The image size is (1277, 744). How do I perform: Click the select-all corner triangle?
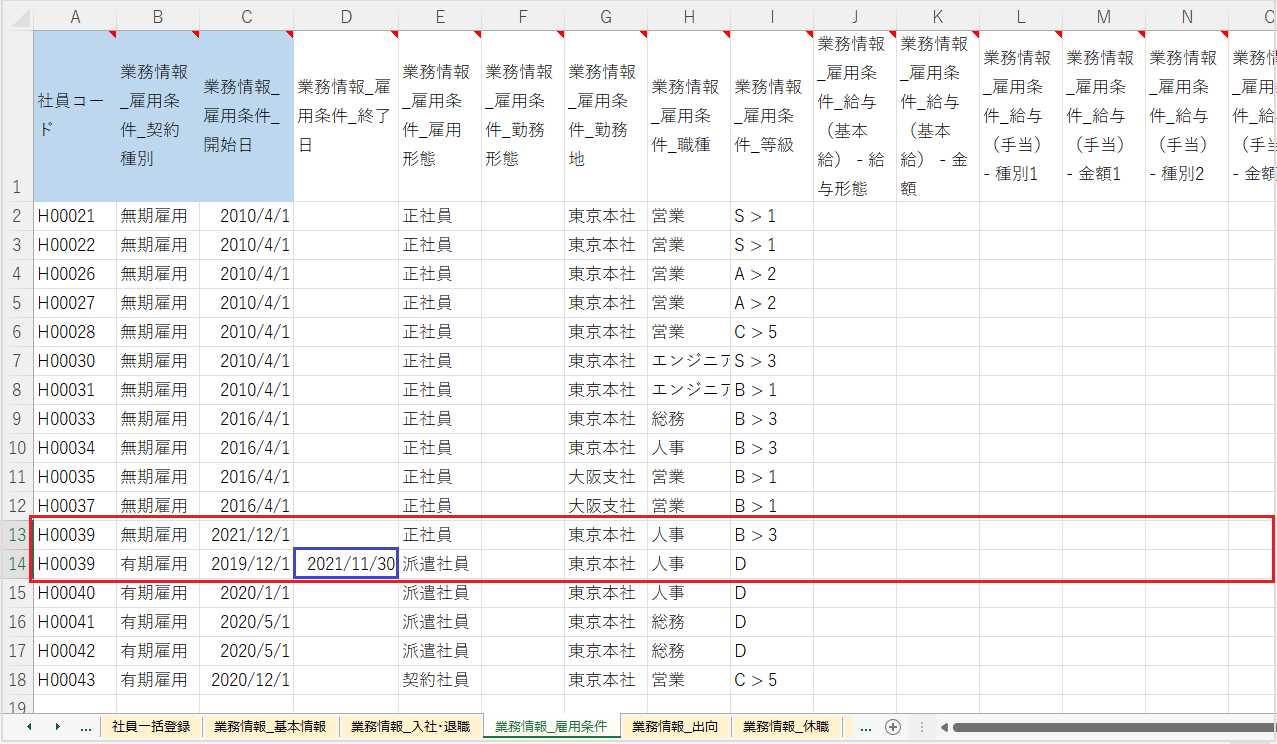click(x=16, y=17)
